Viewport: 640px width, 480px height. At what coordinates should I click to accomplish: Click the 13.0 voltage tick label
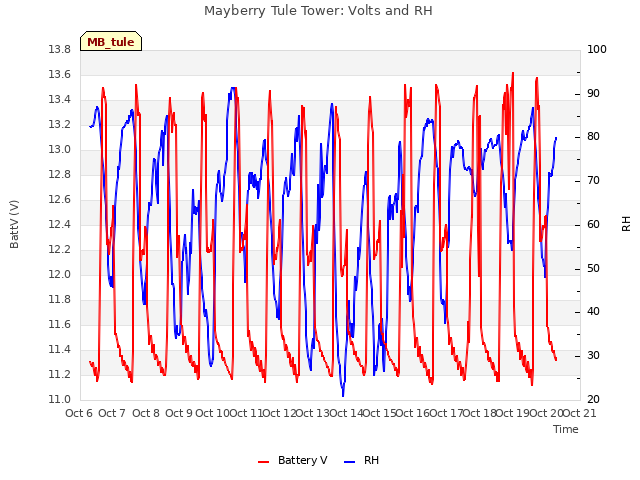pyautogui.click(x=60, y=149)
